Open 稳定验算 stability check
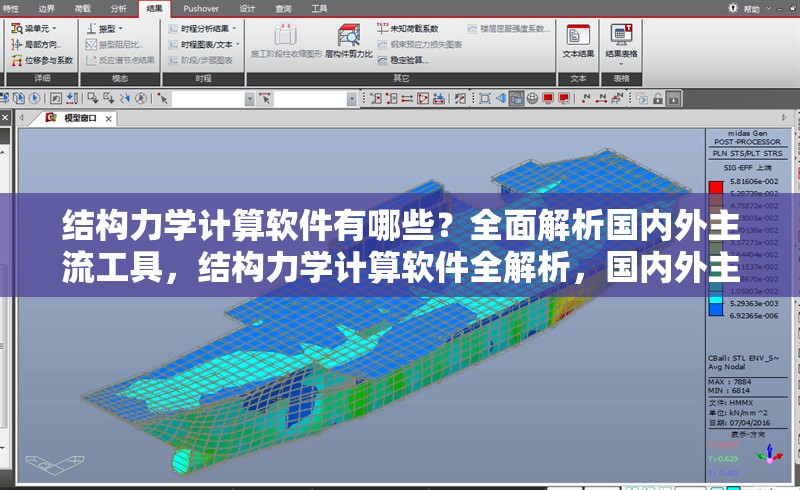Screen dimensions: 800x490 pyautogui.click(x=403, y=60)
